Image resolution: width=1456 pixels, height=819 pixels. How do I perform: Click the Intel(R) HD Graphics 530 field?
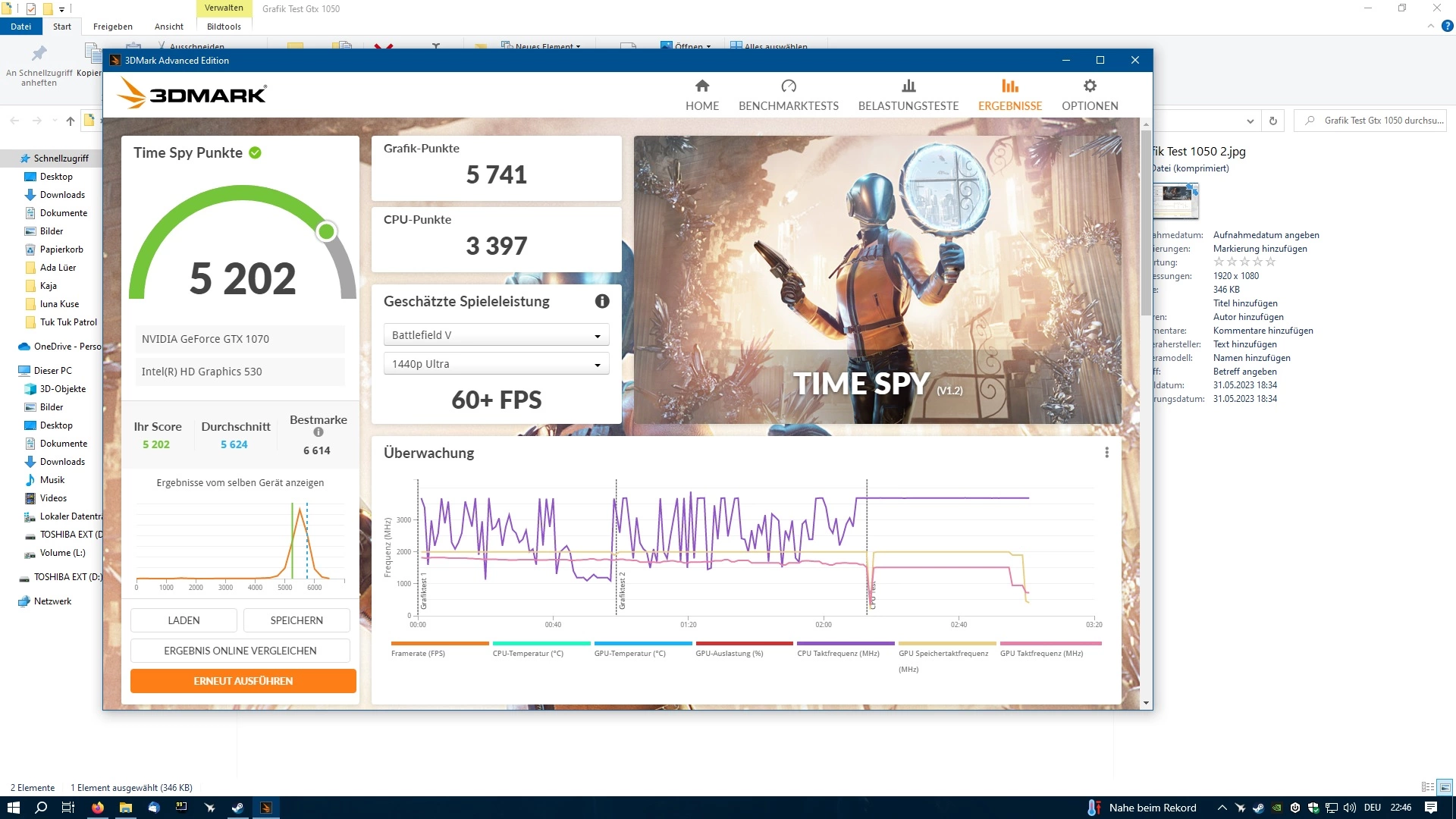pyautogui.click(x=240, y=372)
